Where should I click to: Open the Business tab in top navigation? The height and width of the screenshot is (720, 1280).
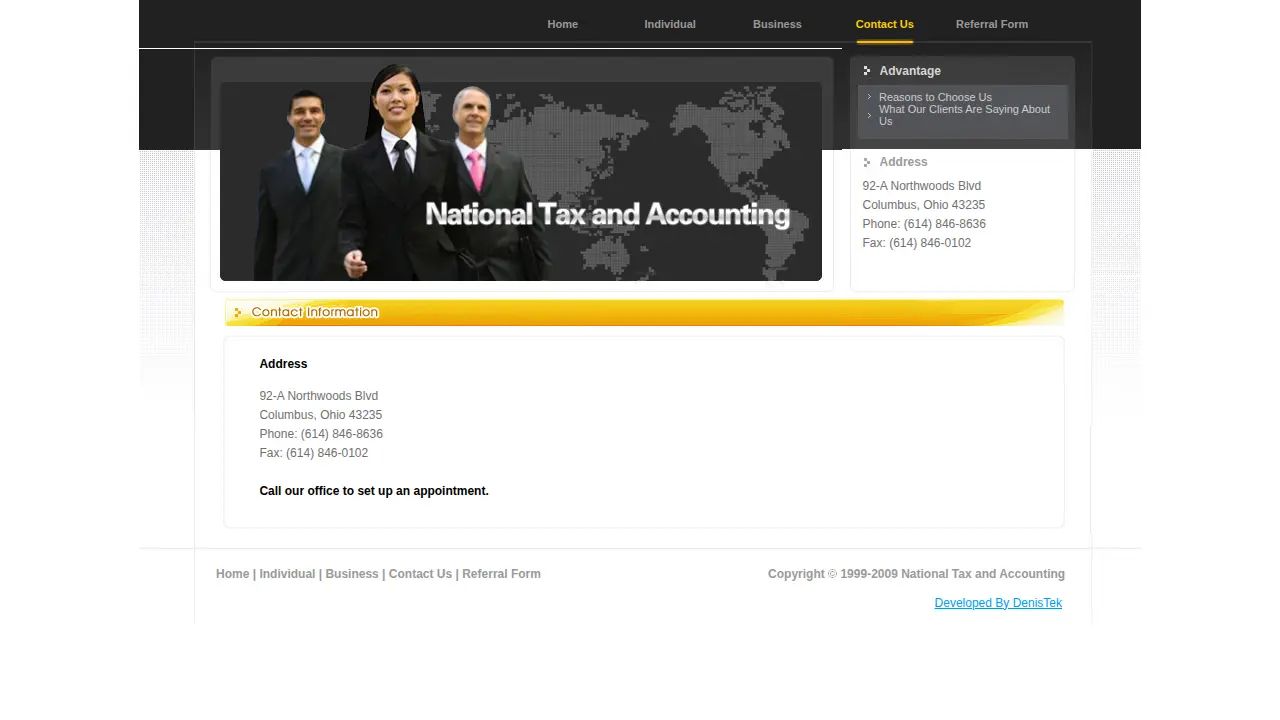pos(777,24)
